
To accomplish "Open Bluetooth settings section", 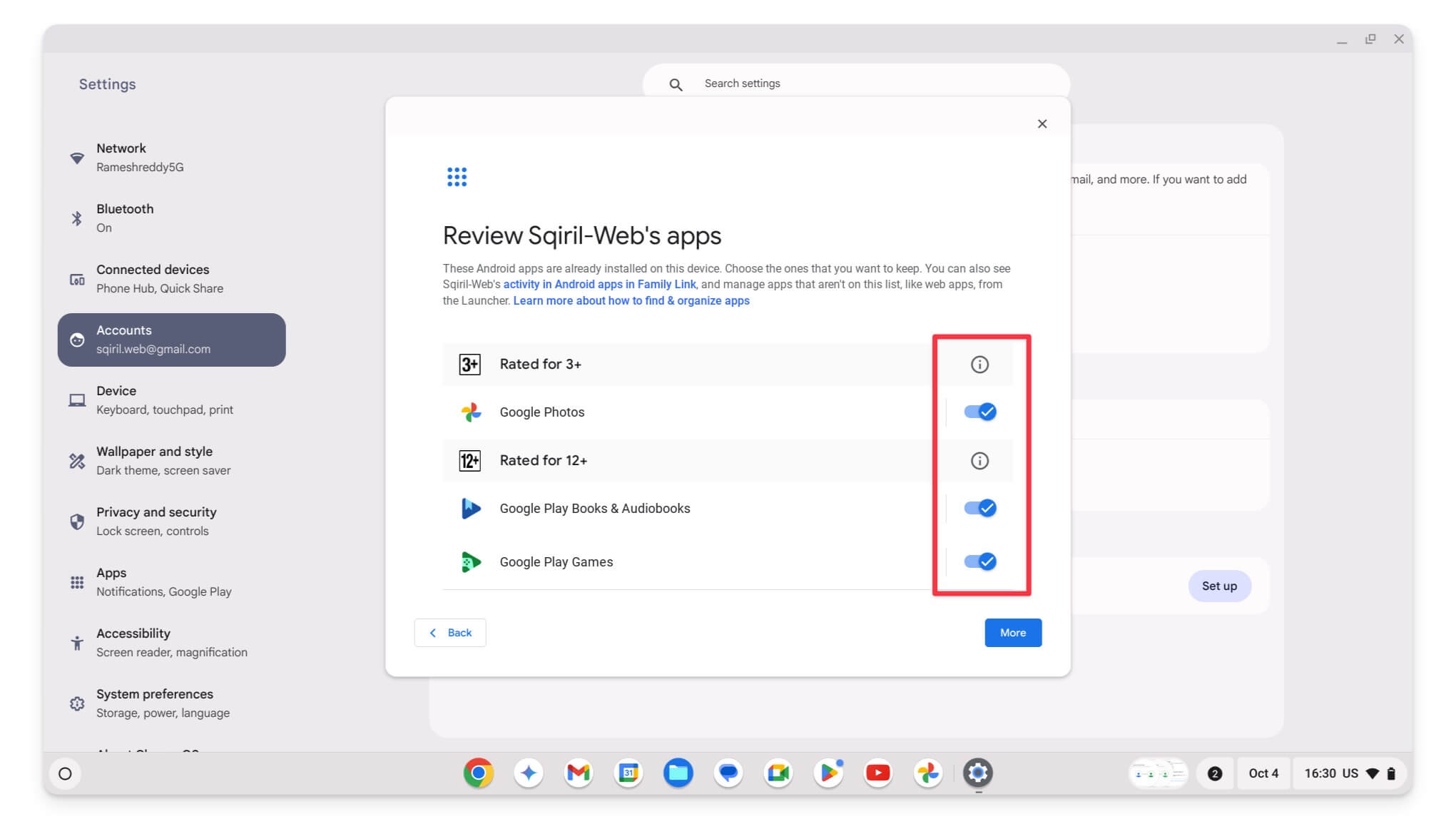I will point(171,218).
